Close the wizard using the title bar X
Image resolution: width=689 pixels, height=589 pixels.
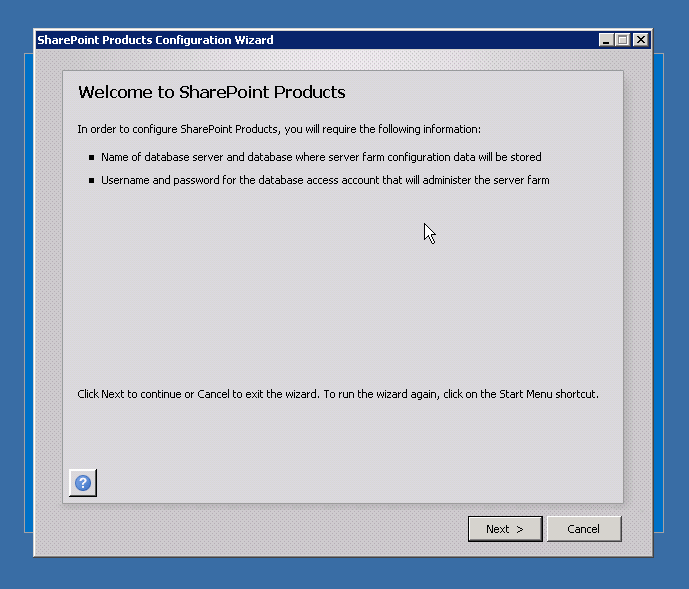(x=641, y=40)
